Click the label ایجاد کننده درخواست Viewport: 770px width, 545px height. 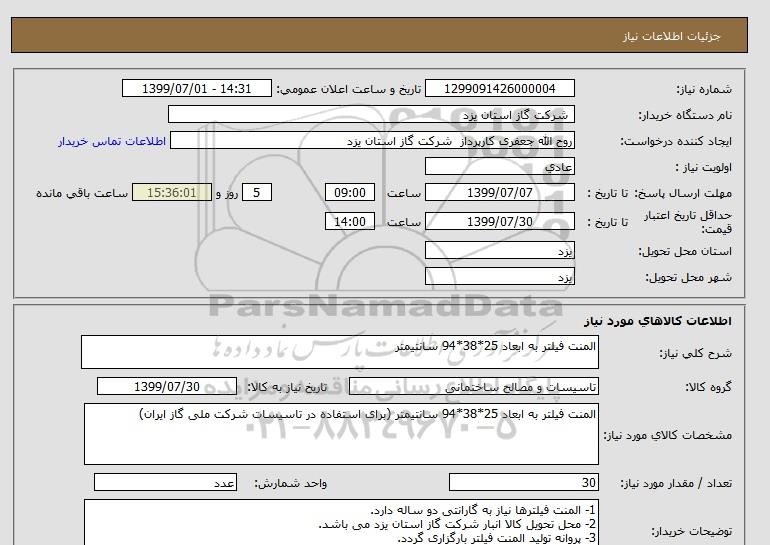(x=676, y=141)
